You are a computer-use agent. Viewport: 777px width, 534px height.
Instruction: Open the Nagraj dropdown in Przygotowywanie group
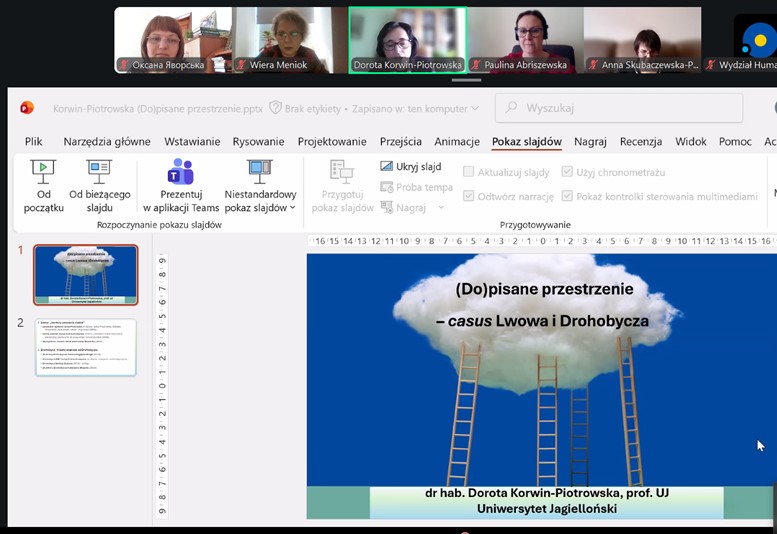441,208
